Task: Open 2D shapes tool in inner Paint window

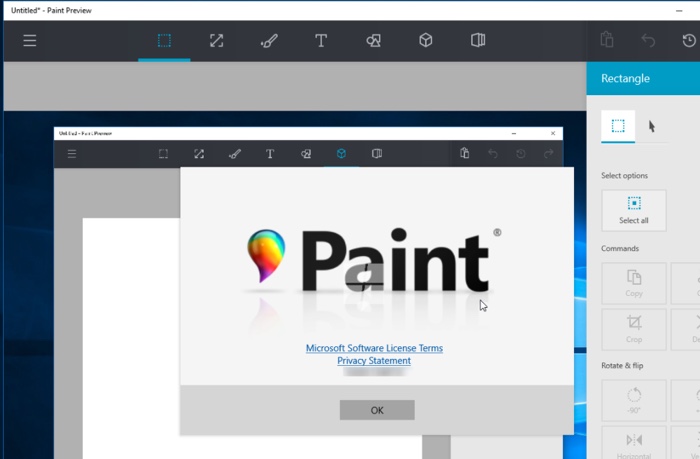Action: (x=306, y=154)
